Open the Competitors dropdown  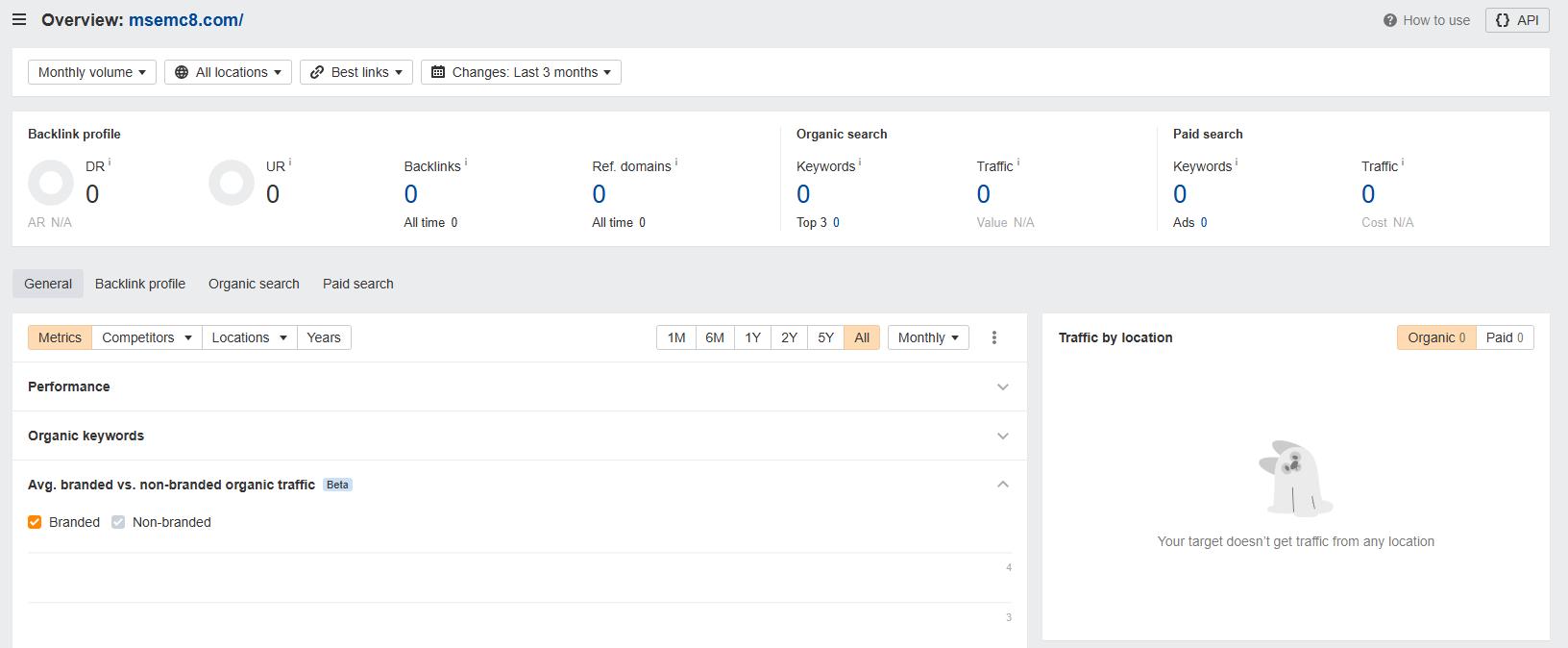pos(147,337)
